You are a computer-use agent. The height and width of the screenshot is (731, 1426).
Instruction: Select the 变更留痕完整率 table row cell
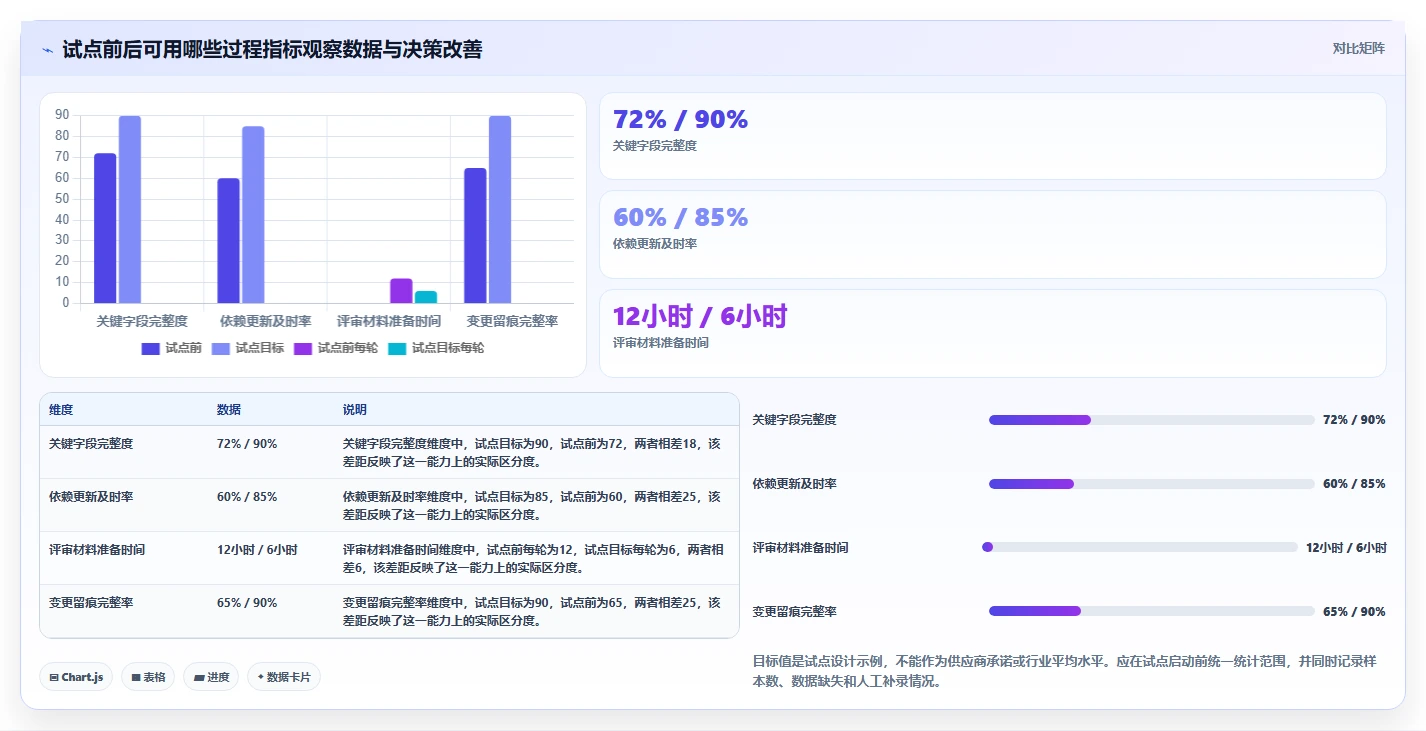click(x=91, y=602)
